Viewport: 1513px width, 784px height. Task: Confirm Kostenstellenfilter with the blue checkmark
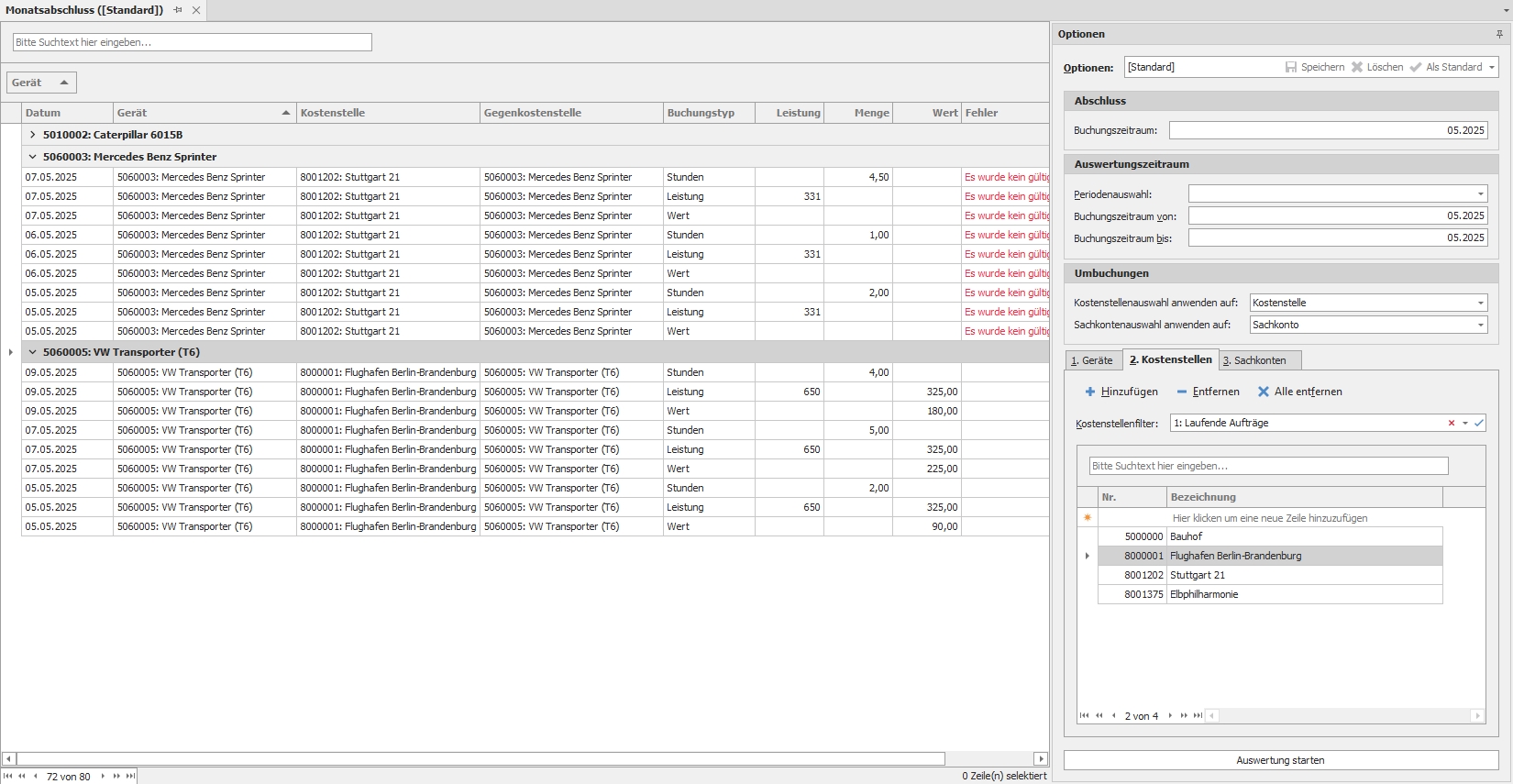pos(1478,423)
